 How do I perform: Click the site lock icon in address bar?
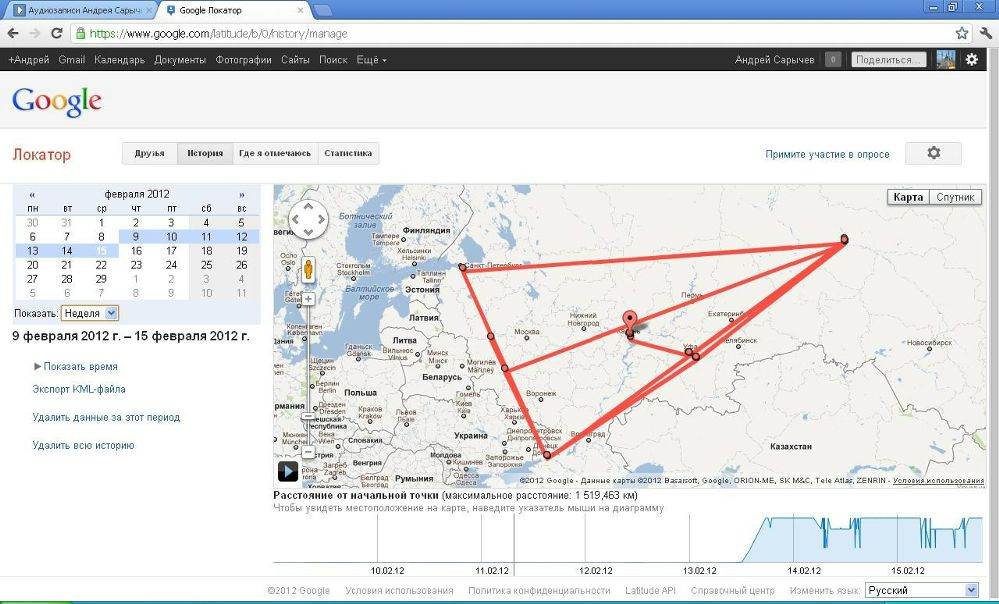80,33
